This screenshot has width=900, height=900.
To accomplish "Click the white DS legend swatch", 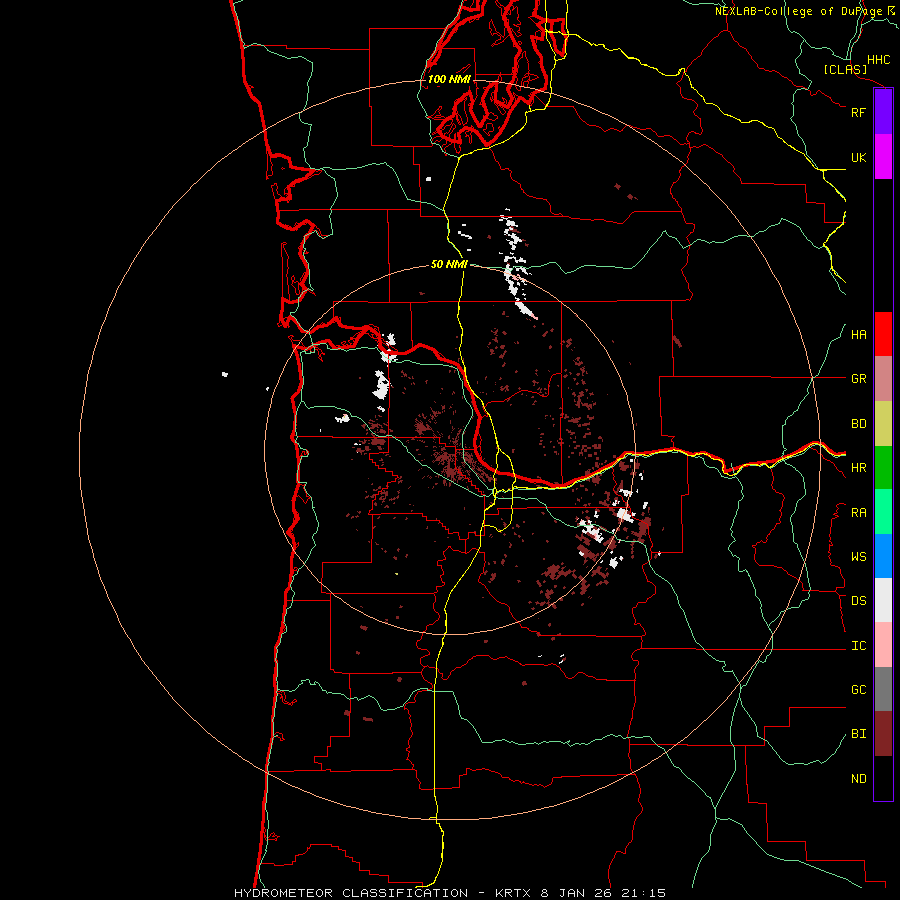I will [883, 600].
